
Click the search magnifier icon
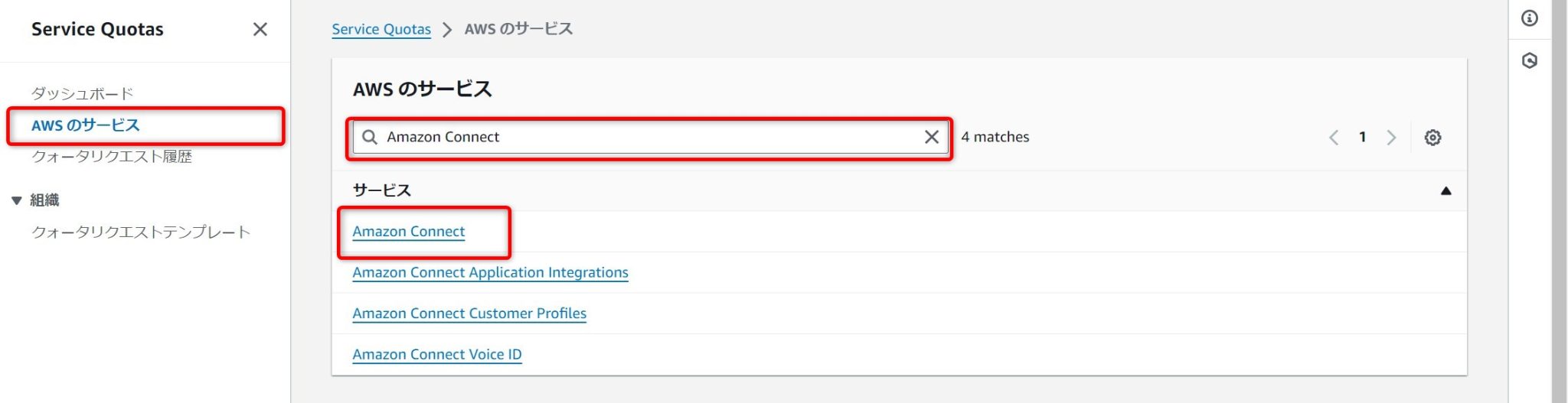(370, 137)
